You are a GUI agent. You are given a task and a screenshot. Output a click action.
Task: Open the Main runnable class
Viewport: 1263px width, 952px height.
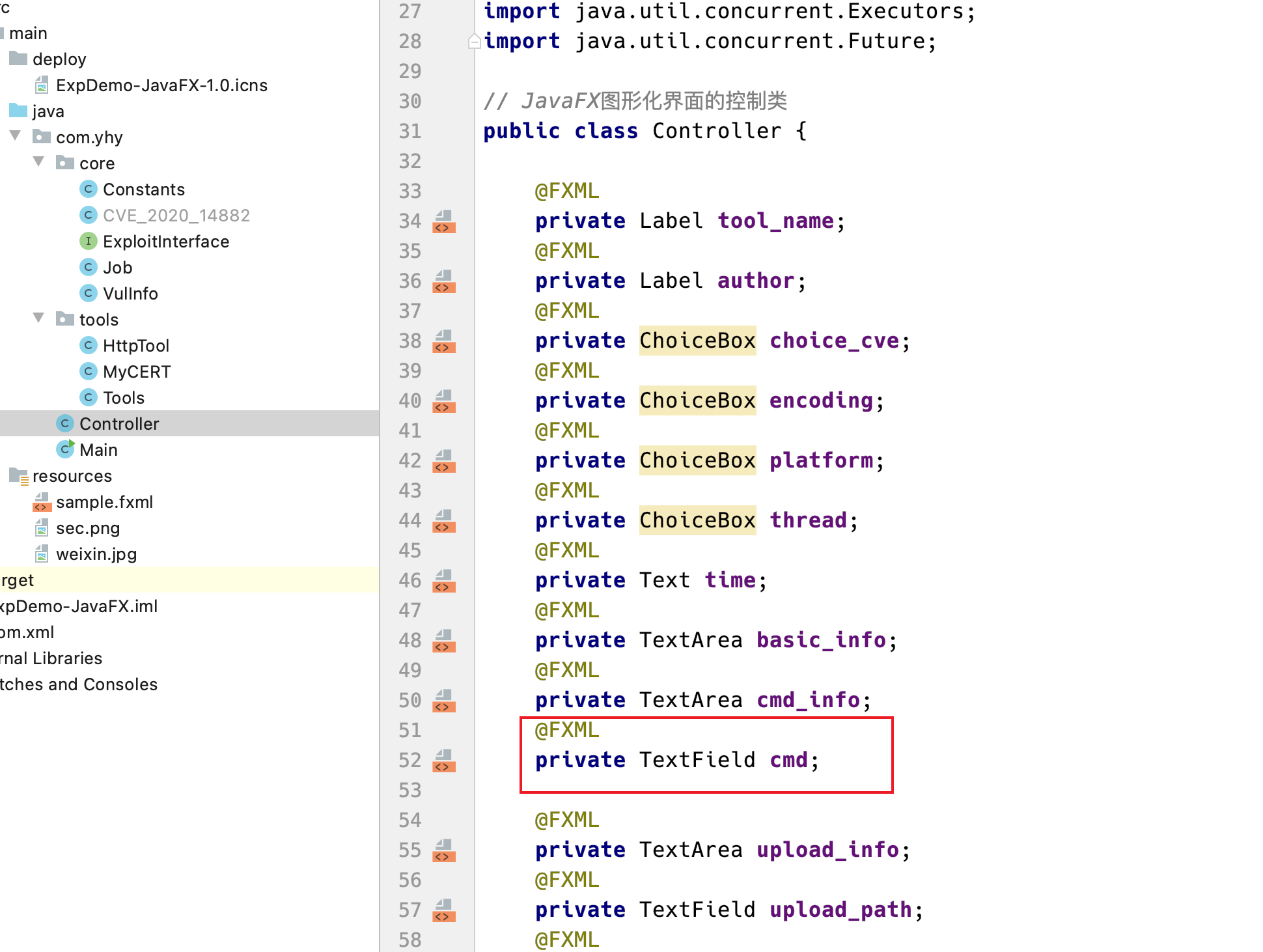point(98,450)
